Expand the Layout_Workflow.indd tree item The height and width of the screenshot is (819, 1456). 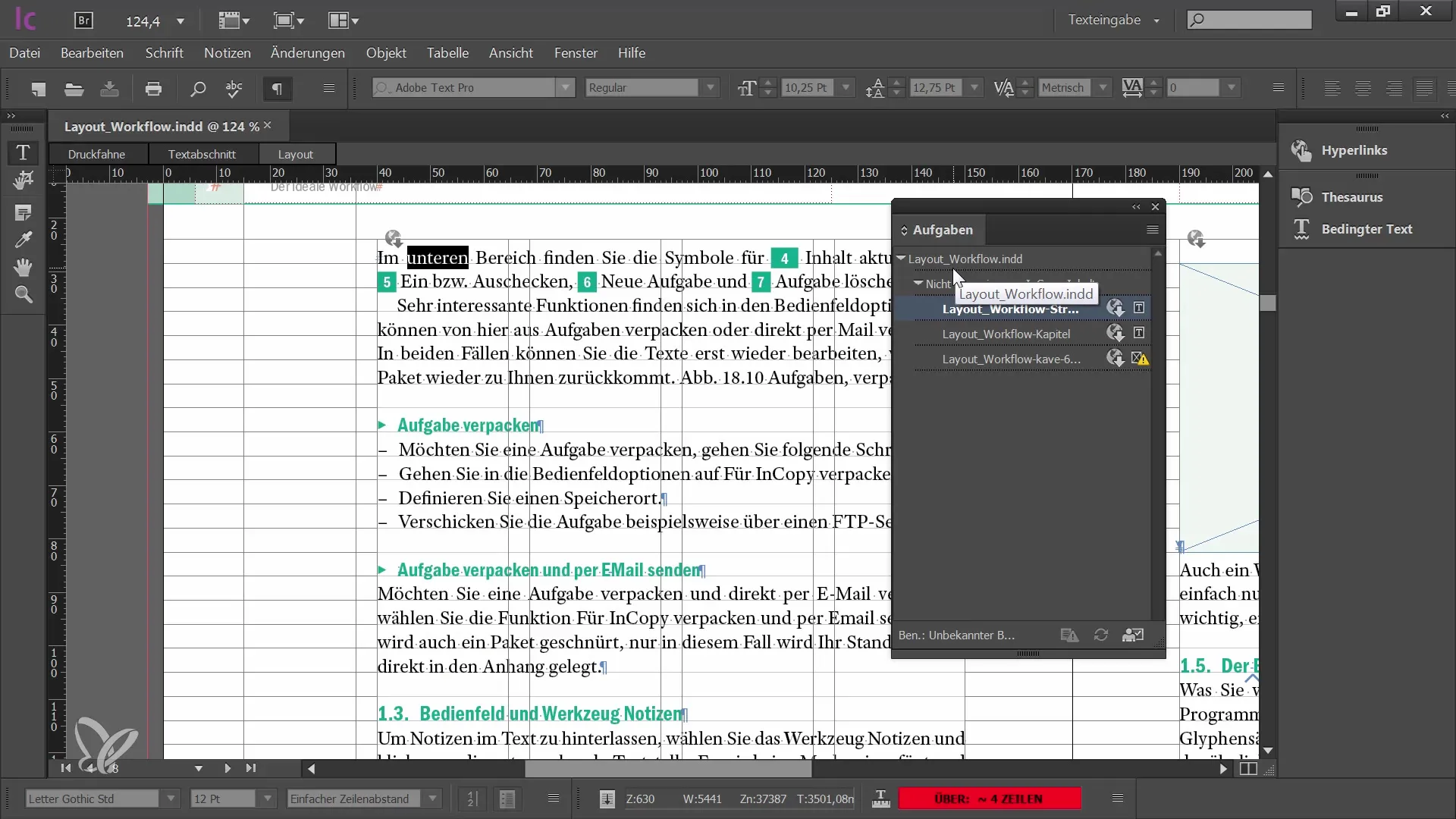pos(902,258)
